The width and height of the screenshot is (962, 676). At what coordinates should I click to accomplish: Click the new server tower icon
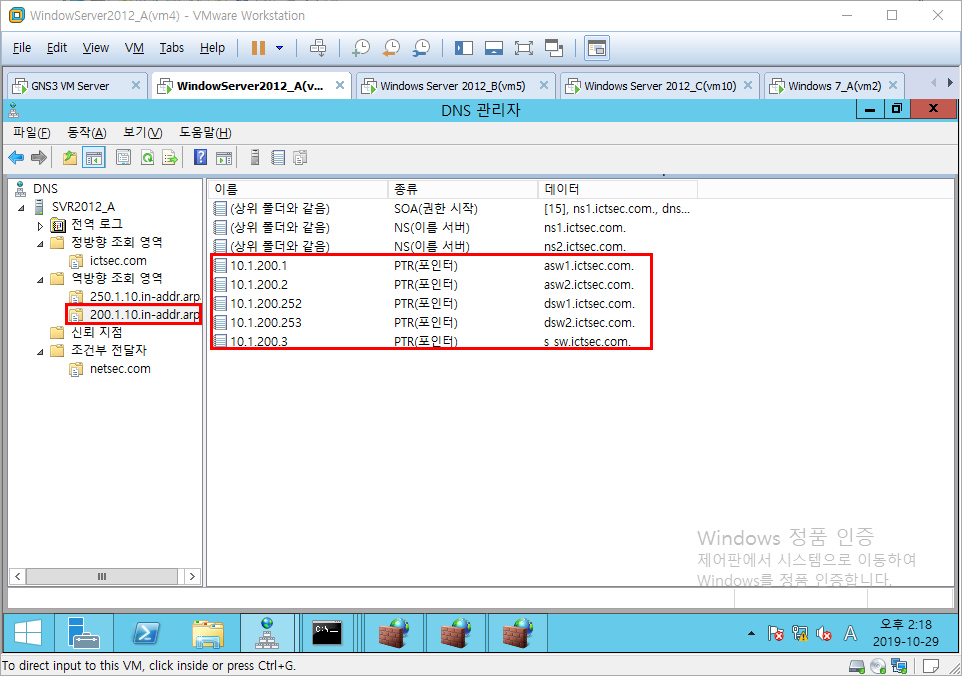coord(255,158)
